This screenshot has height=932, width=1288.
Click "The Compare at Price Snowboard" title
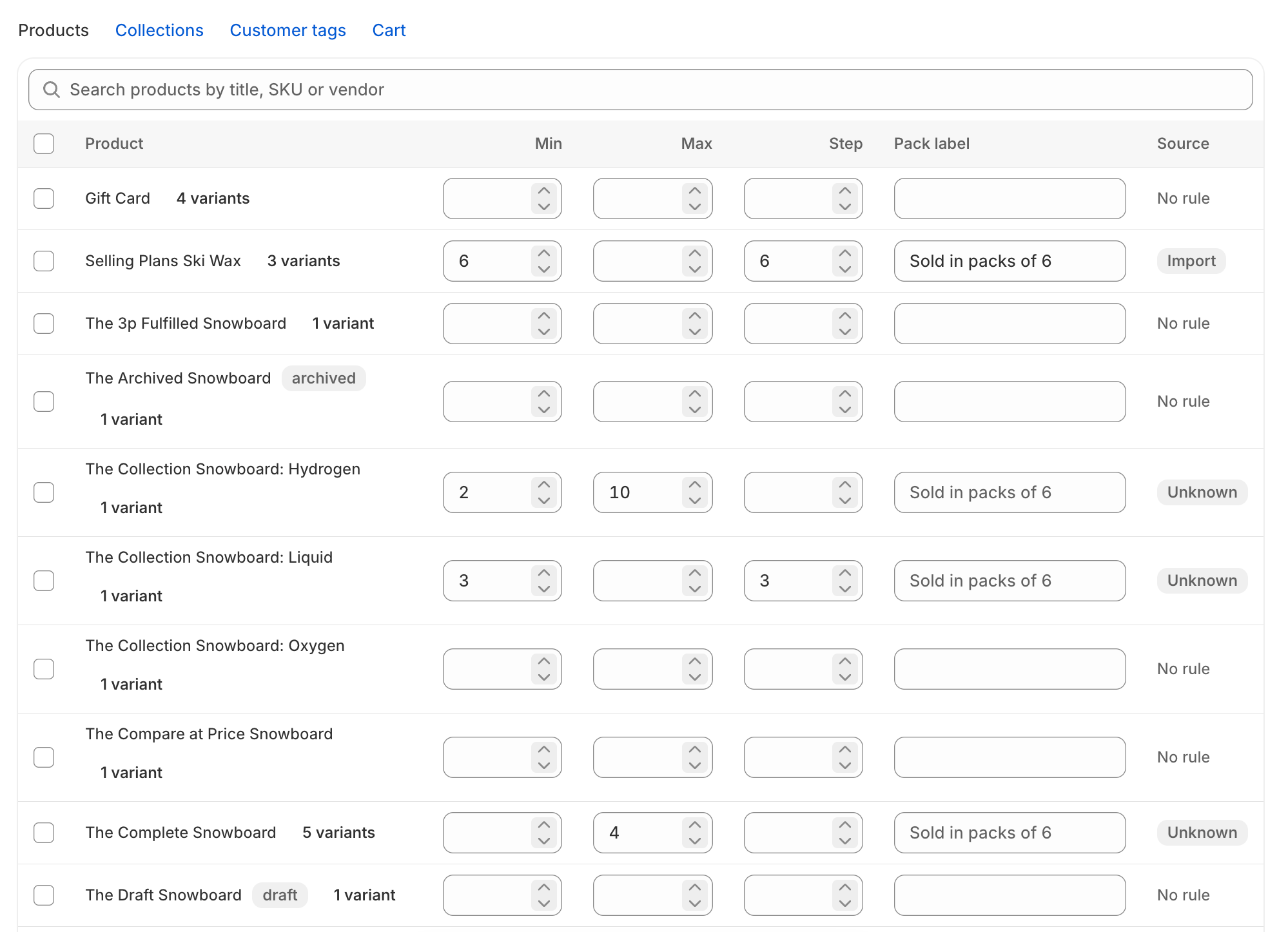(x=209, y=734)
